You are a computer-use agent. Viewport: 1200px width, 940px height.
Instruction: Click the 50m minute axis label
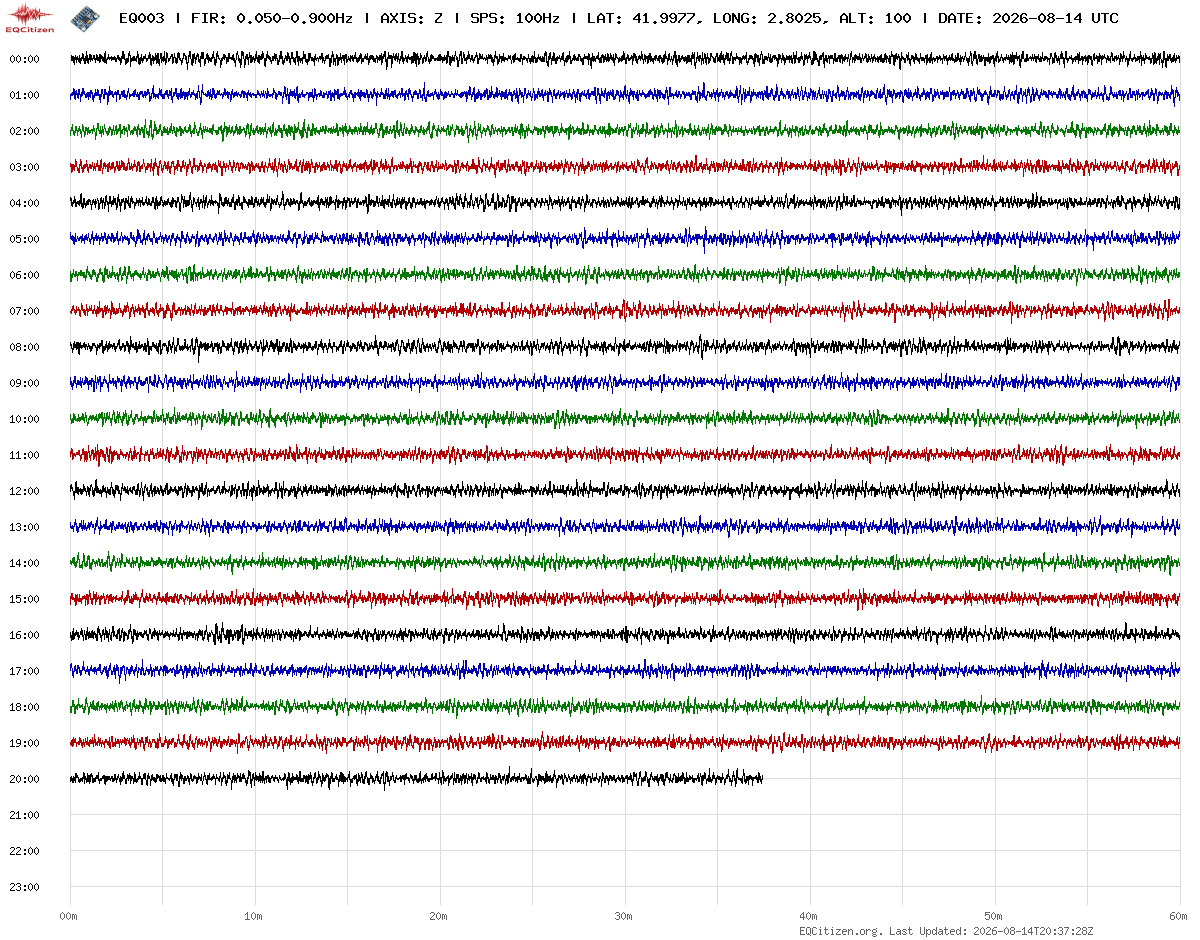pyautogui.click(x=993, y=916)
